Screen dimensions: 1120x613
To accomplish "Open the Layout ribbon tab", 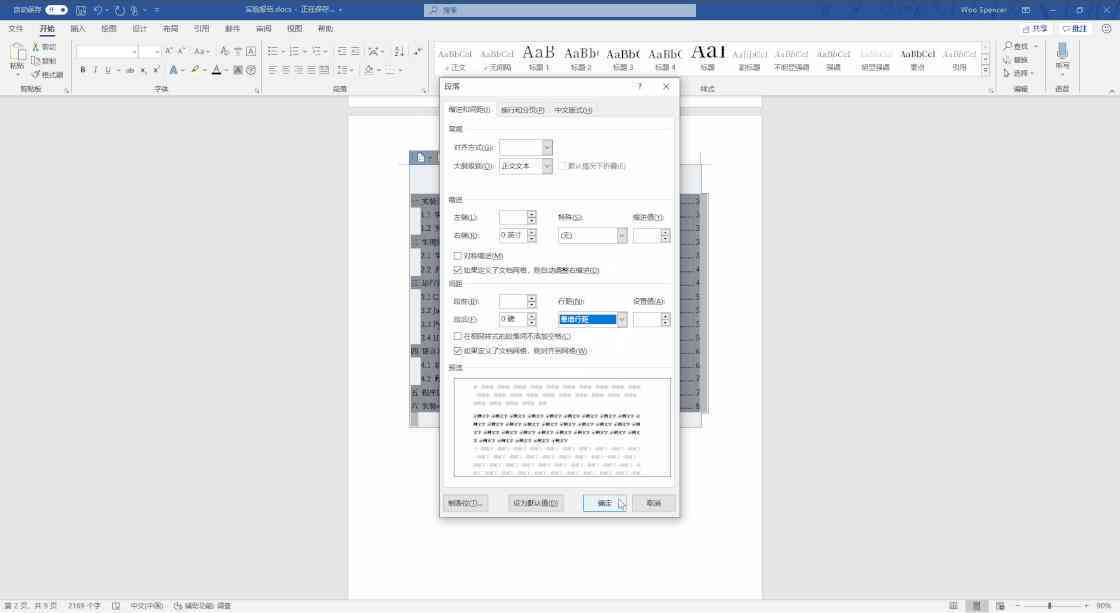I will point(170,29).
